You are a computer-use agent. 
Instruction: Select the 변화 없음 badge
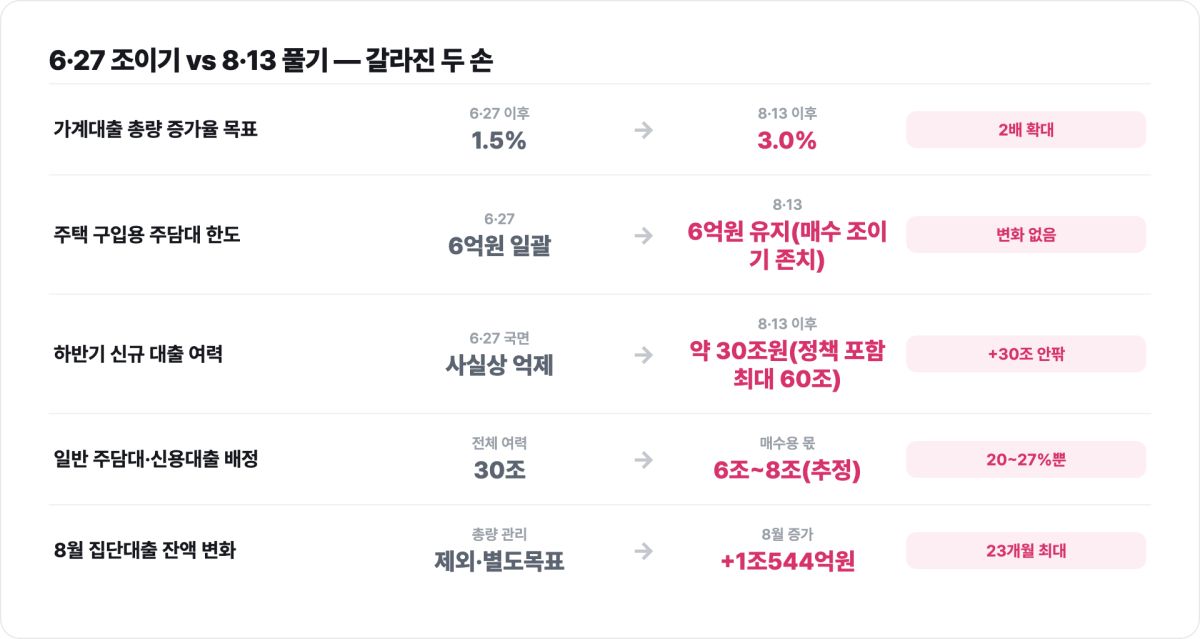click(x=1026, y=235)
